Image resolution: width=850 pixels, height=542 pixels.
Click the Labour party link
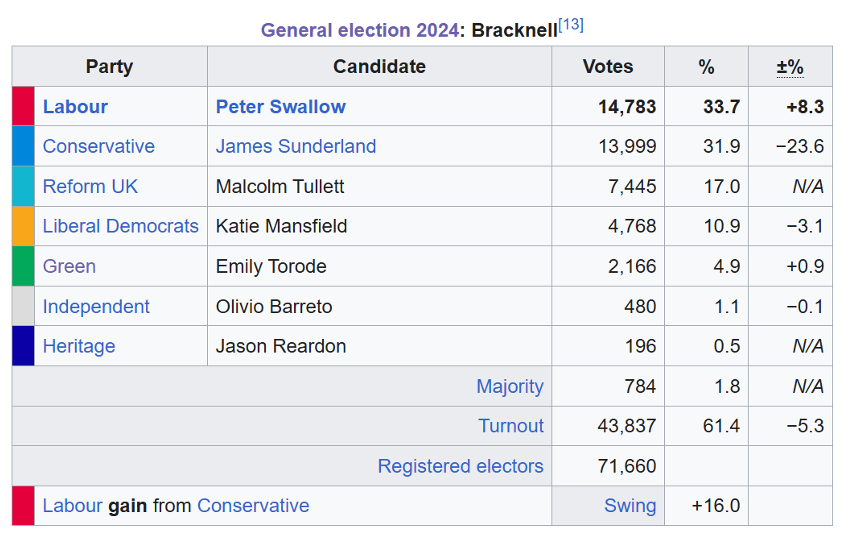point(75,107)
